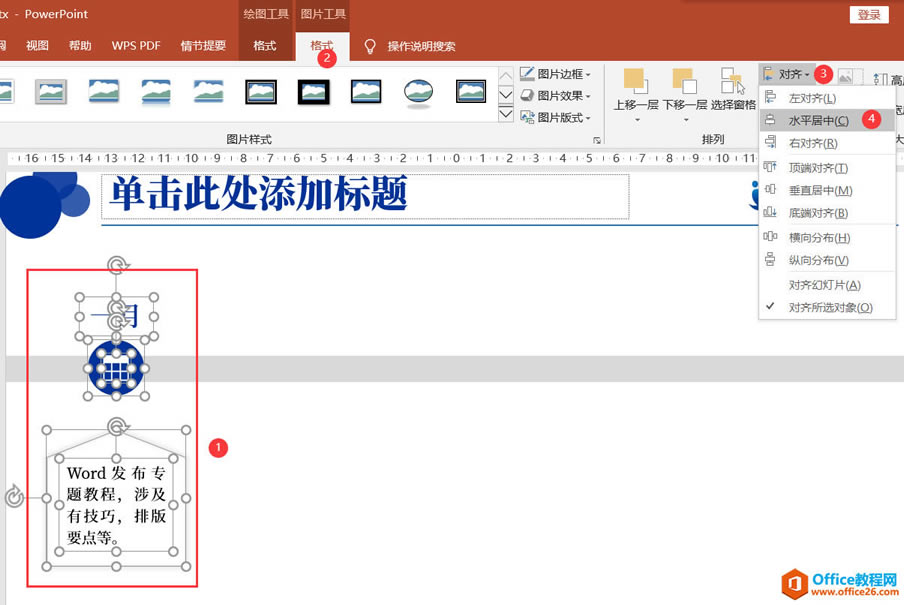Click the black-framed picture style swatch
Screen dimensions: 904x605
click(x=313, y=90)
